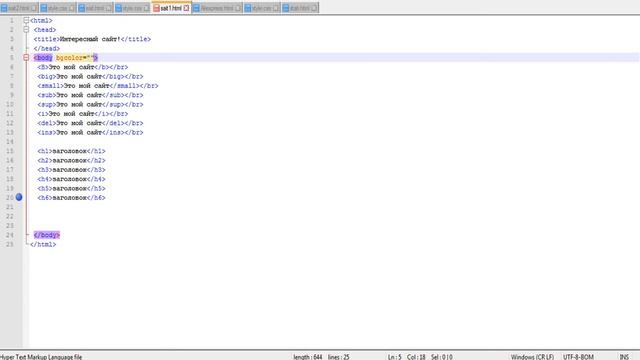Click the <h1> heading line
Image resolution: width=640 pixels, height=360 pixels.
pos(71,151)
